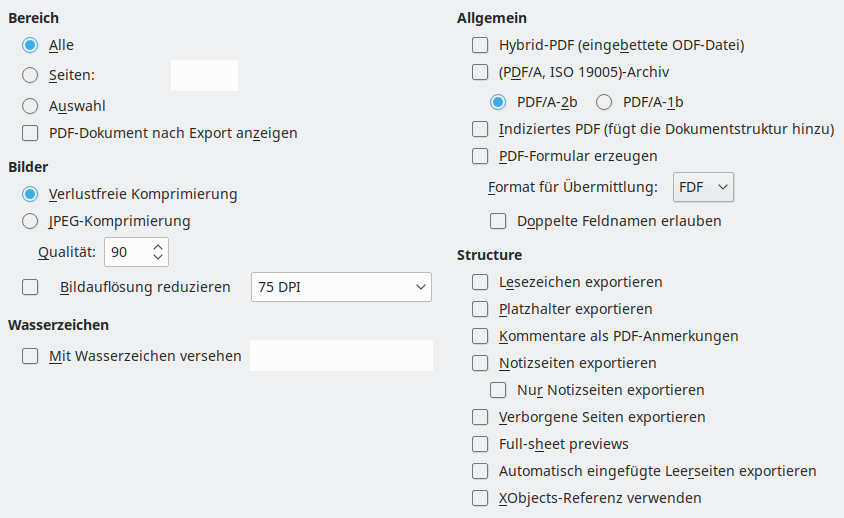Tick Automatisch eingefügte Leerseiten exportieren
This screenshot has height=518, width=844.
click(x=480, y=471)
